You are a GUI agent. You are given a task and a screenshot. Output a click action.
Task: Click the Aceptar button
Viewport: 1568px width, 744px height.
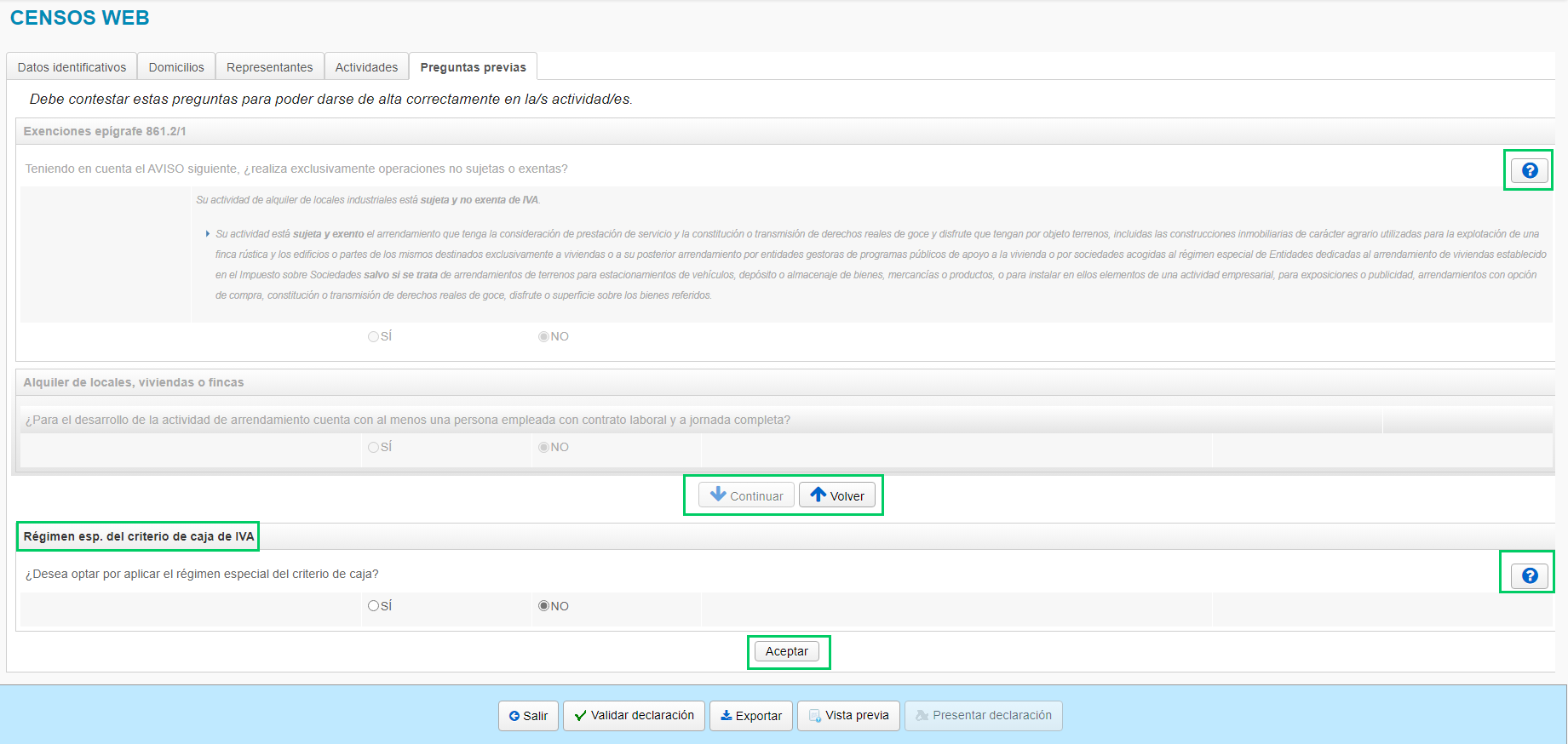point(786,651)
